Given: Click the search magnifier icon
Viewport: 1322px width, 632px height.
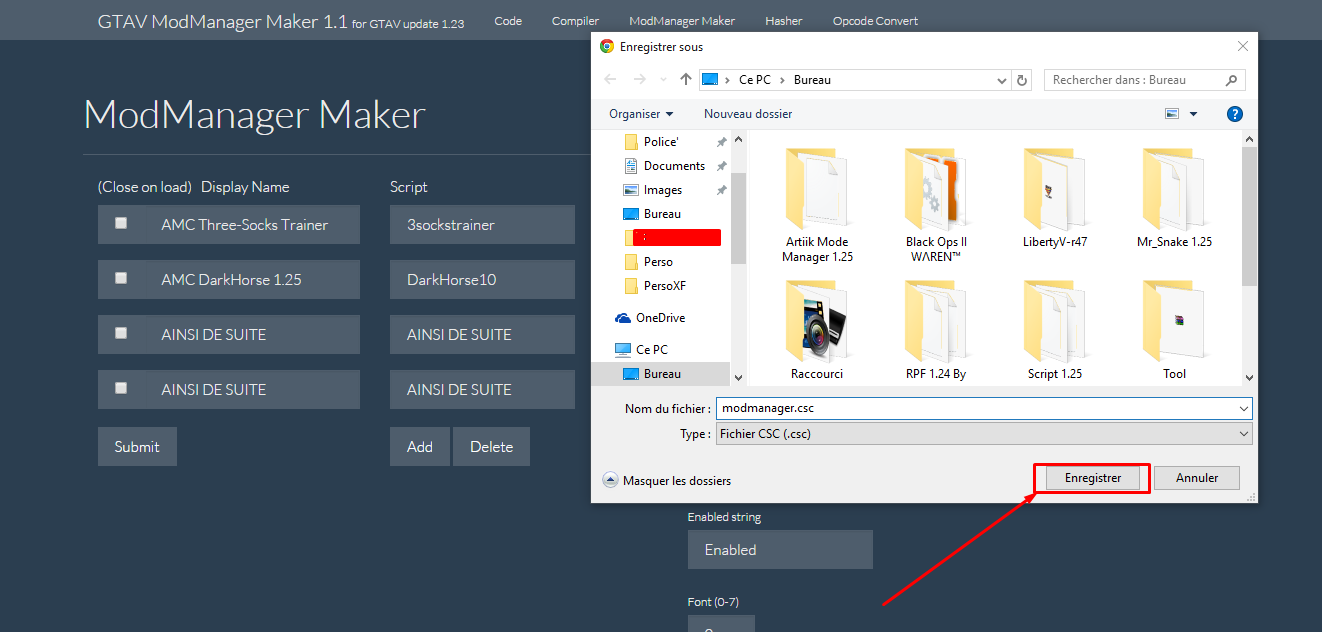Looking at the screenshot, I should (x=1232, y=80).
